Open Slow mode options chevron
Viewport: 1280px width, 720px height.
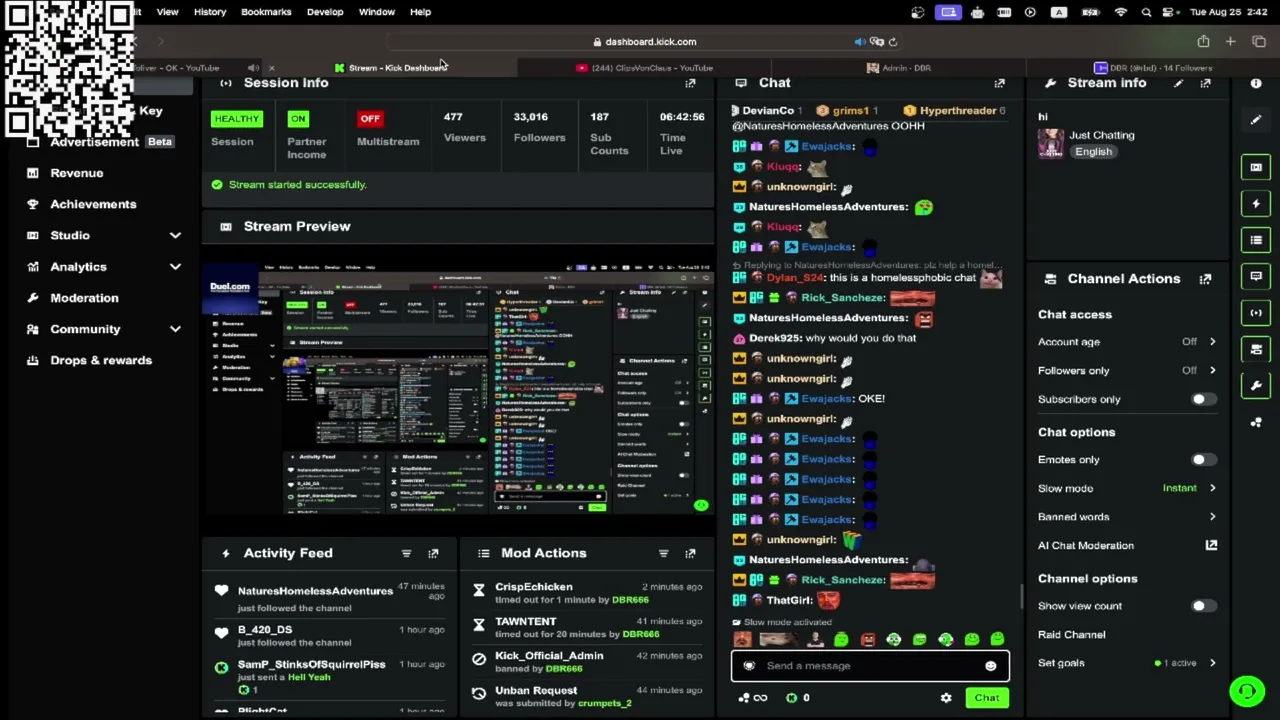click(1212, 489)
